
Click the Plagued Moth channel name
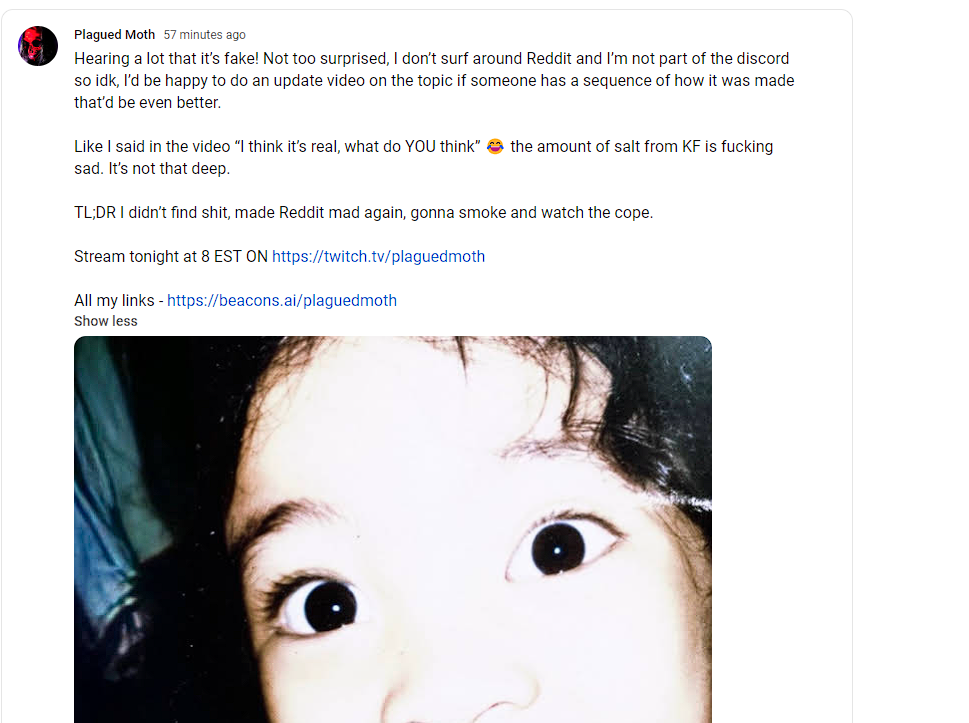point(114,35)
